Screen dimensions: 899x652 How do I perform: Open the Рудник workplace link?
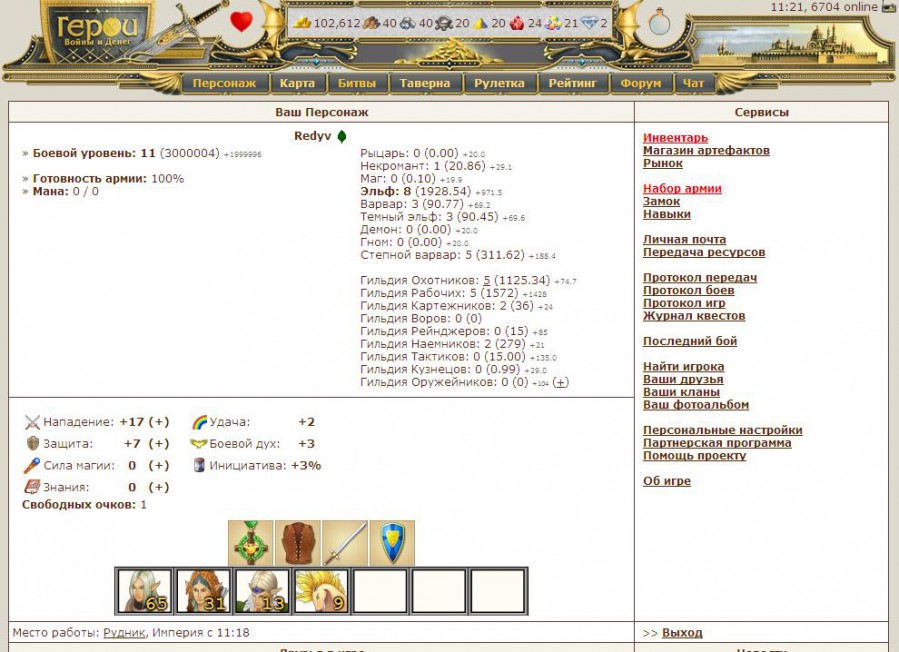click(x=124, y=633)
